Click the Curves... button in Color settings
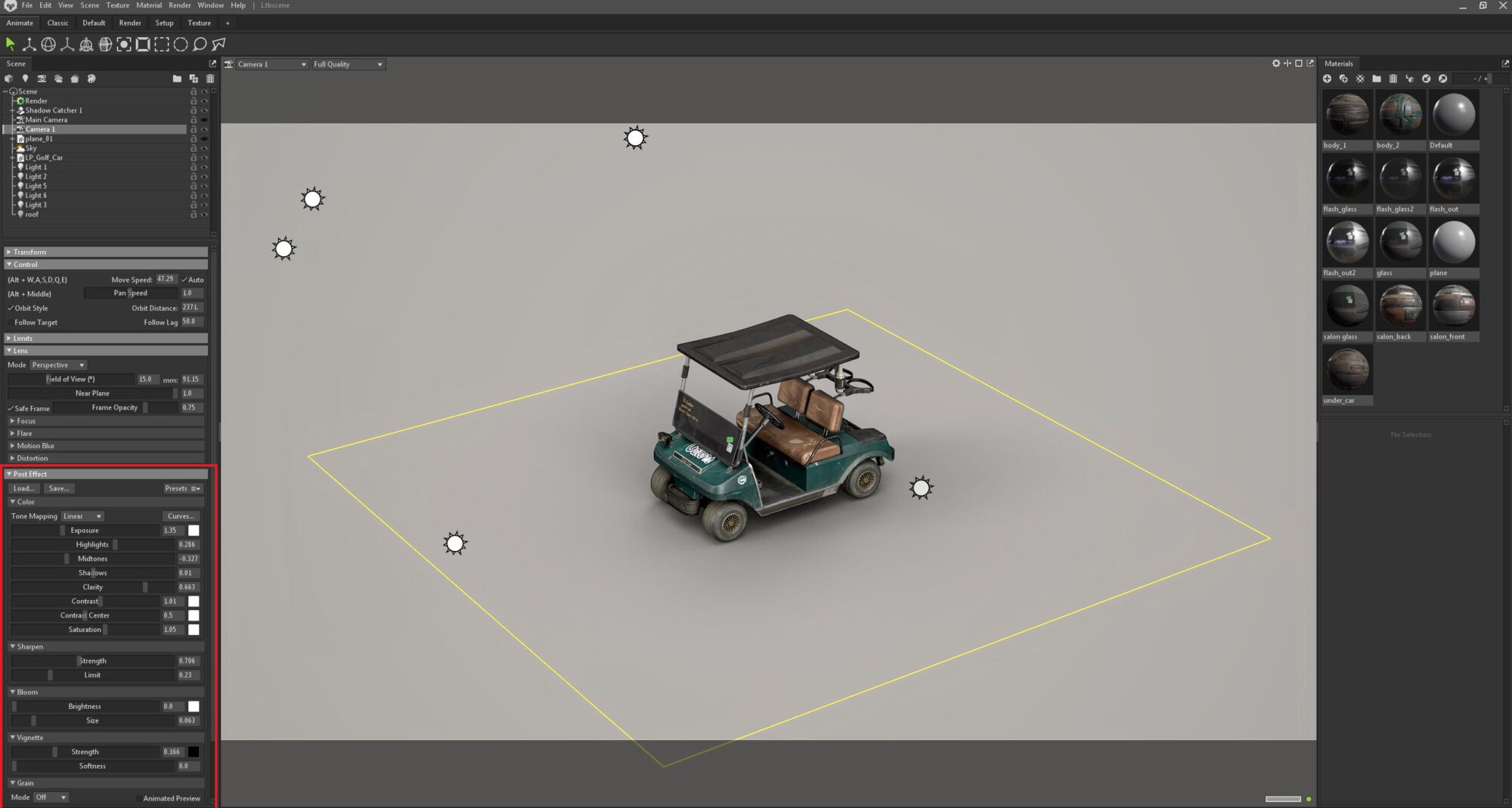This screenshot has height=808, width=1512. click(181, 516)
